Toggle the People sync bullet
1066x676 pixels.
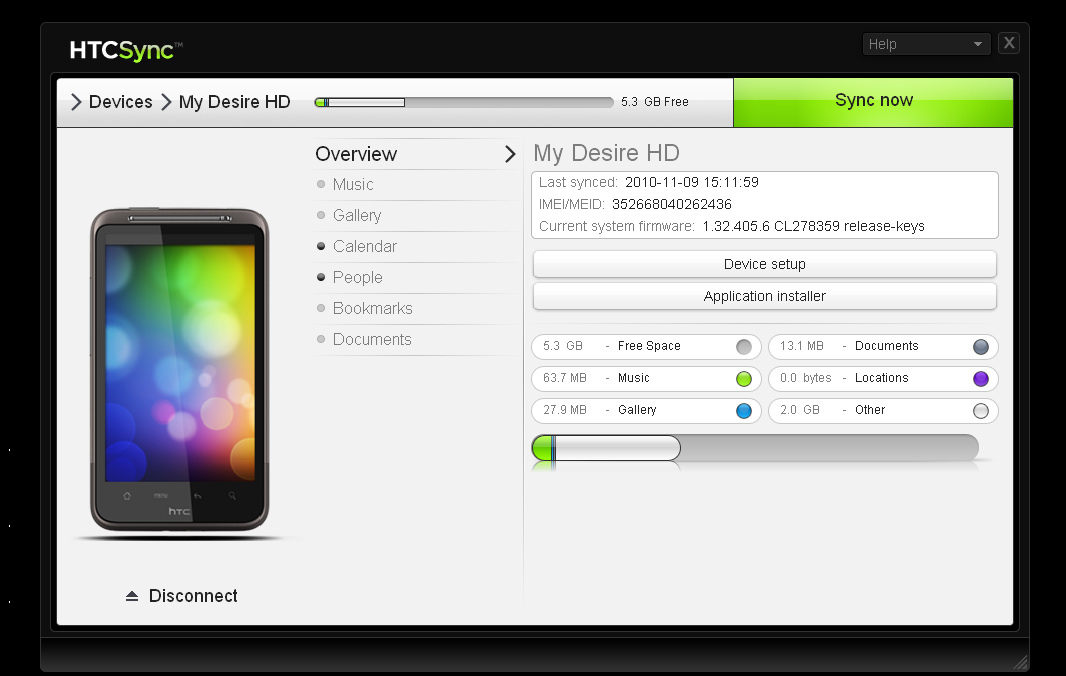(x=321, y=277)
